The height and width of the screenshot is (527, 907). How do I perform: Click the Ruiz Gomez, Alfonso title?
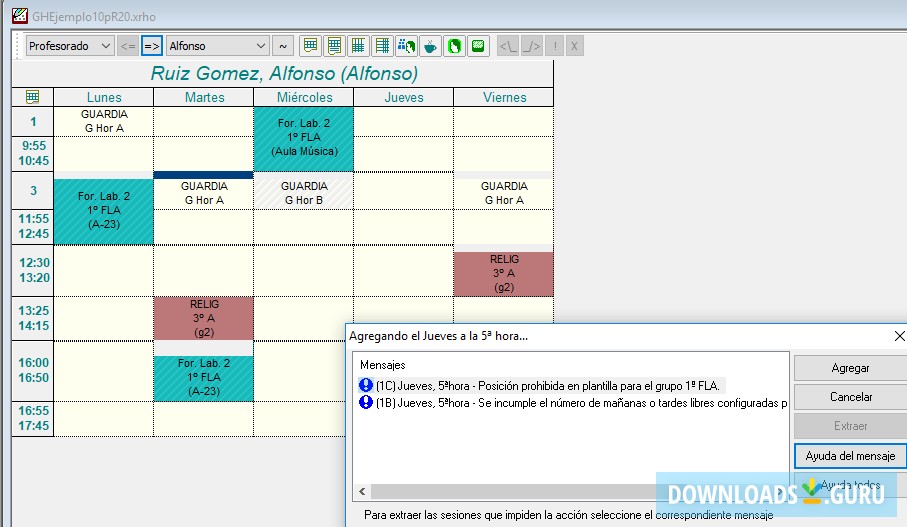[284, 73]
